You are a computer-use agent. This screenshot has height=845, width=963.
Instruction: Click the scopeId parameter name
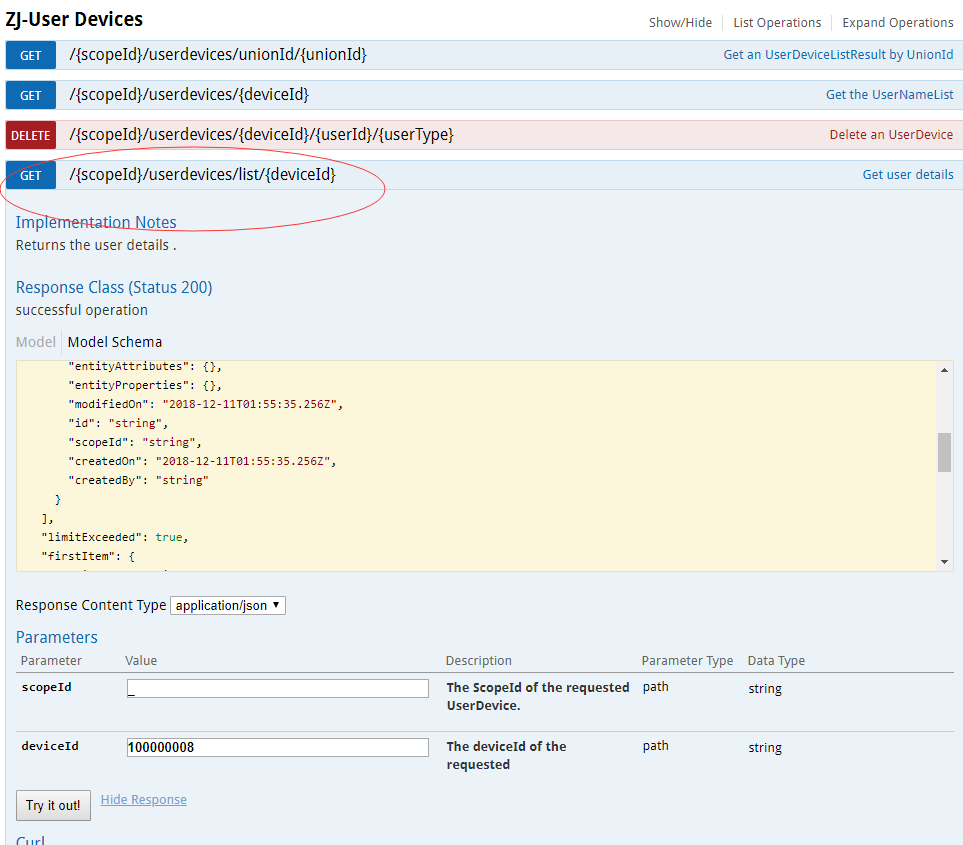(47, 687)
